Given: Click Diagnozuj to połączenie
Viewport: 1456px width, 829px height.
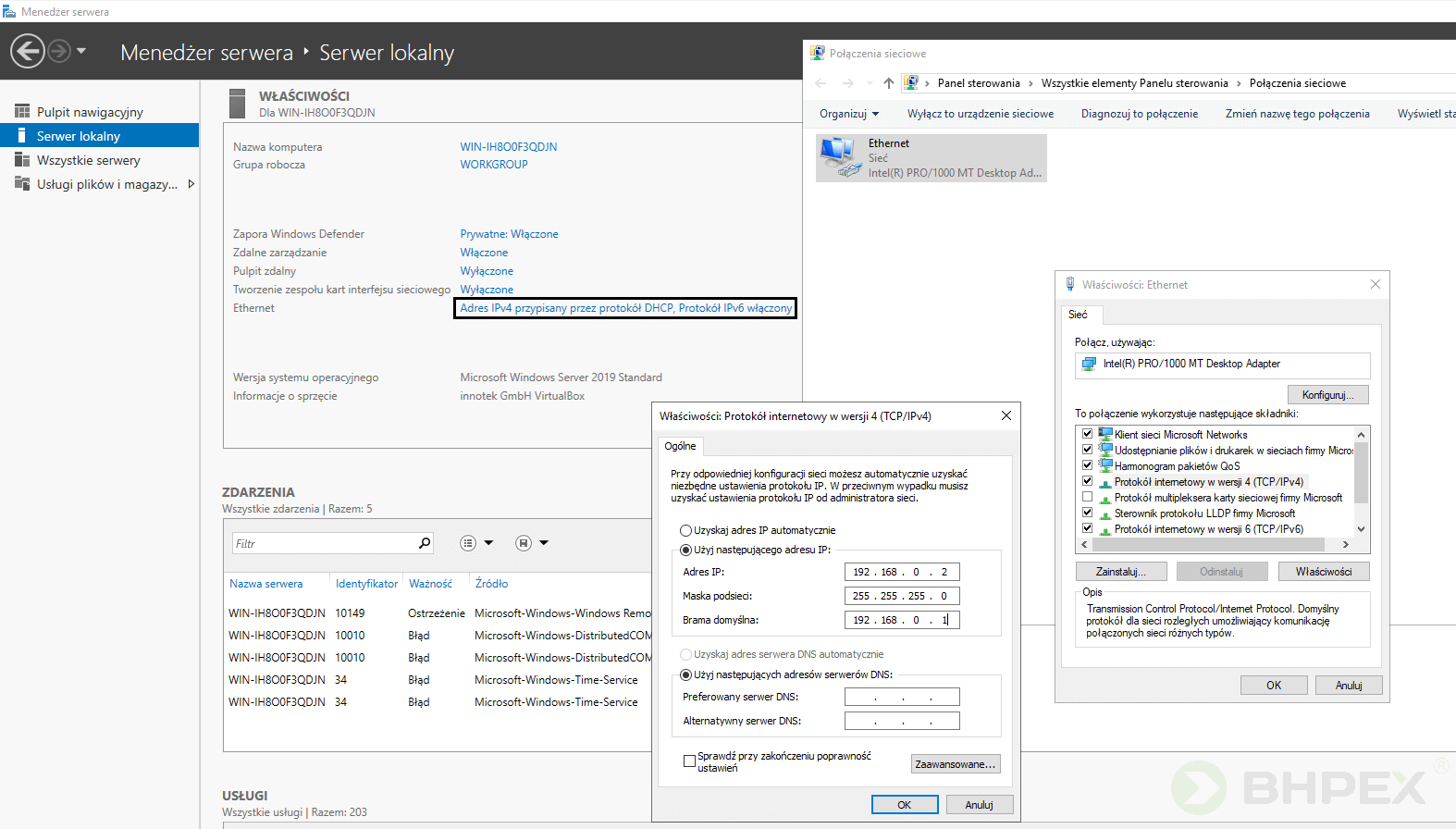Looking at the screenshot, I should coord(1140,114).
